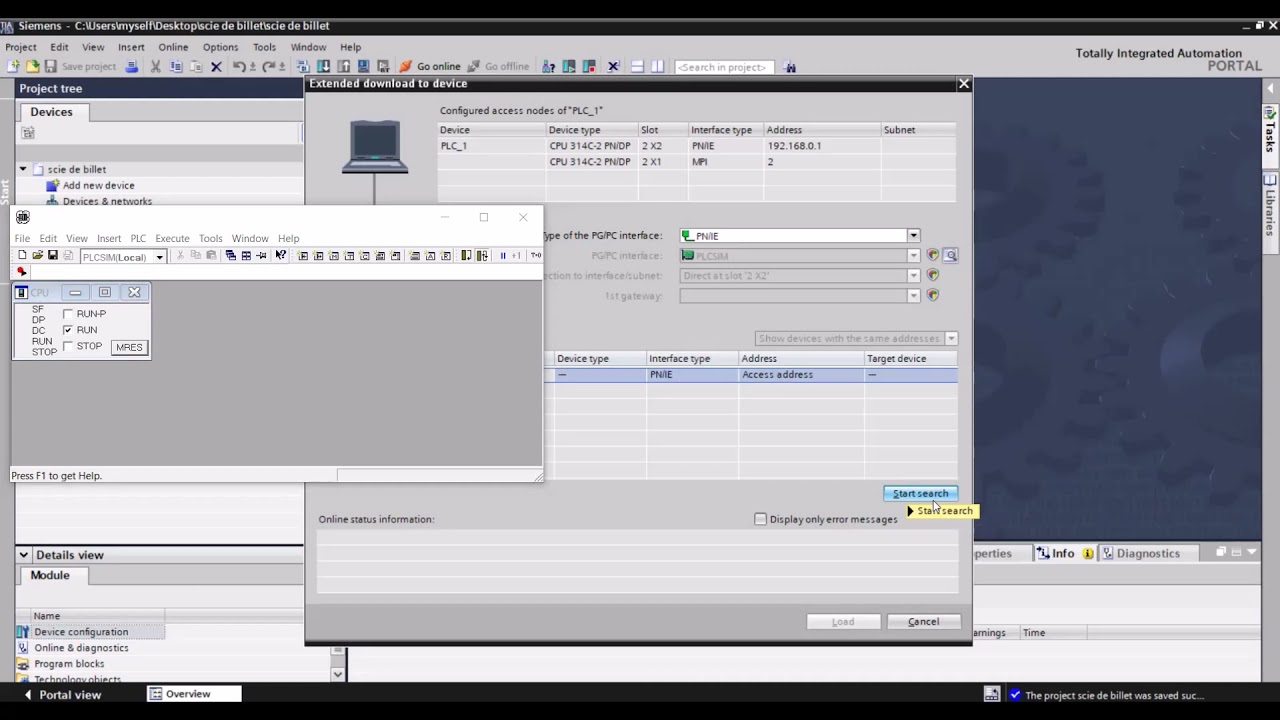
Task: Download to device icon in TIA toolbar
Action: [x=324, y=67]
